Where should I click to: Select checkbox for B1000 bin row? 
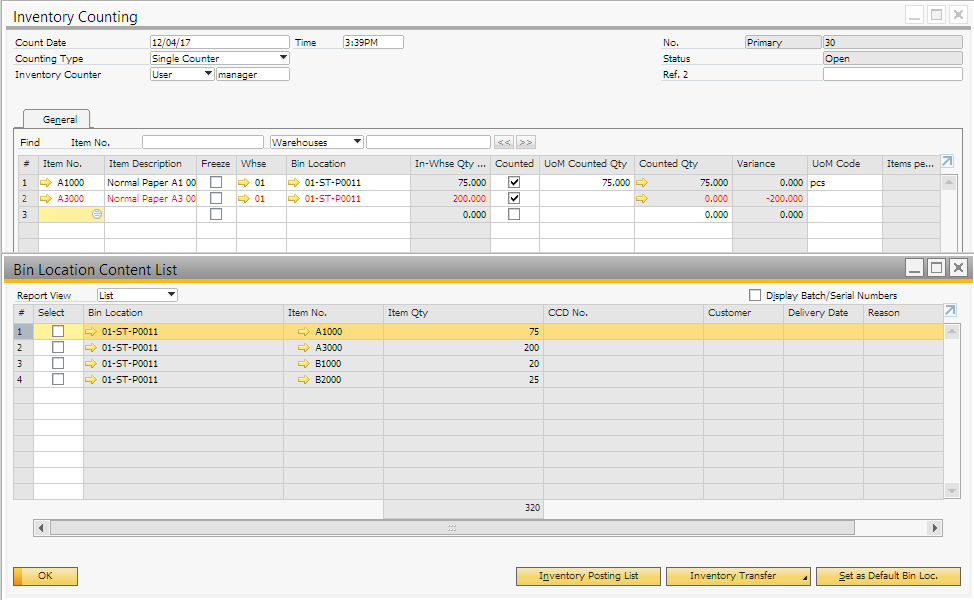point(58,364)
